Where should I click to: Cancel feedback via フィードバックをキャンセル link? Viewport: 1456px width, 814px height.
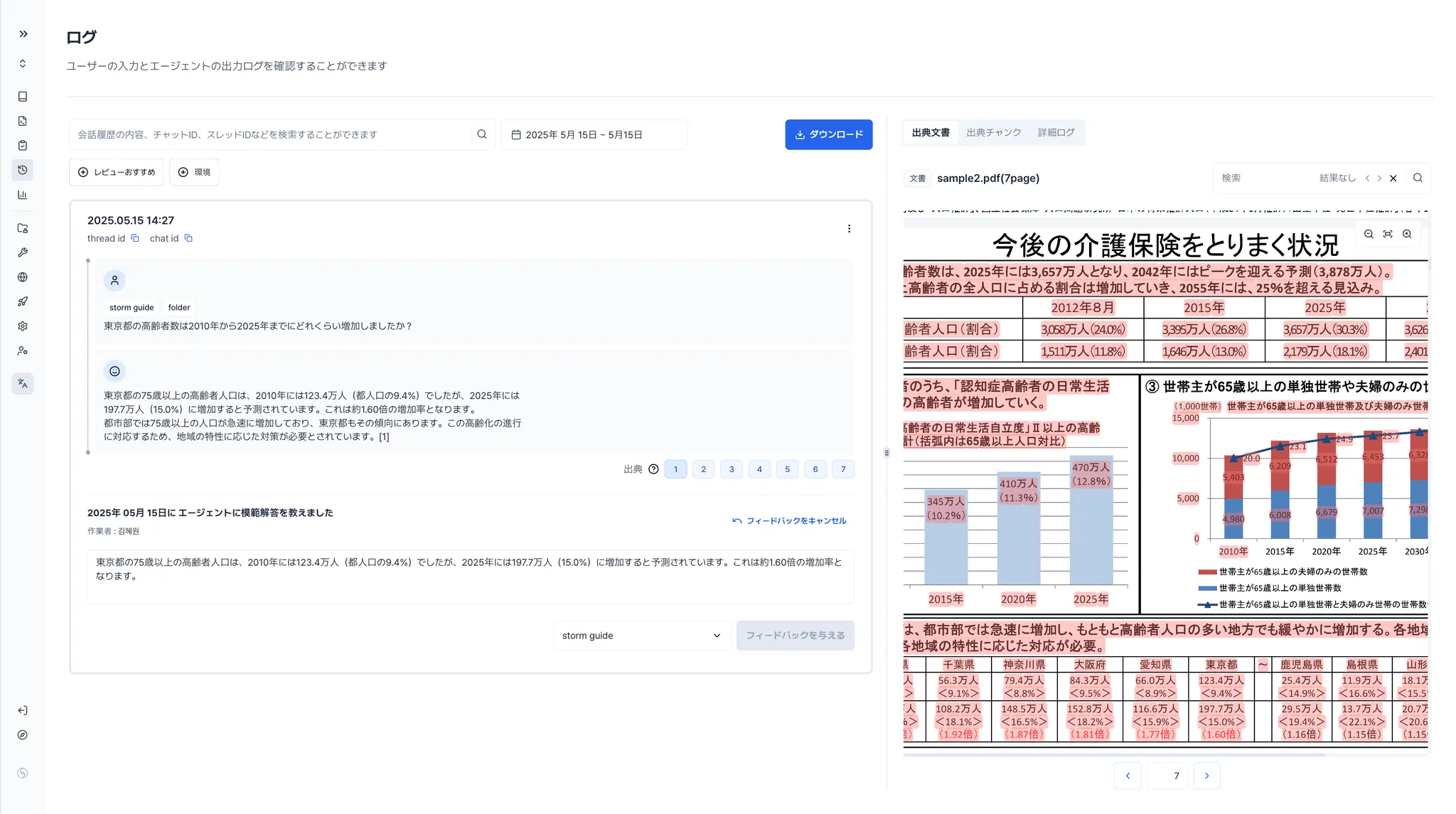coord(789,521)
